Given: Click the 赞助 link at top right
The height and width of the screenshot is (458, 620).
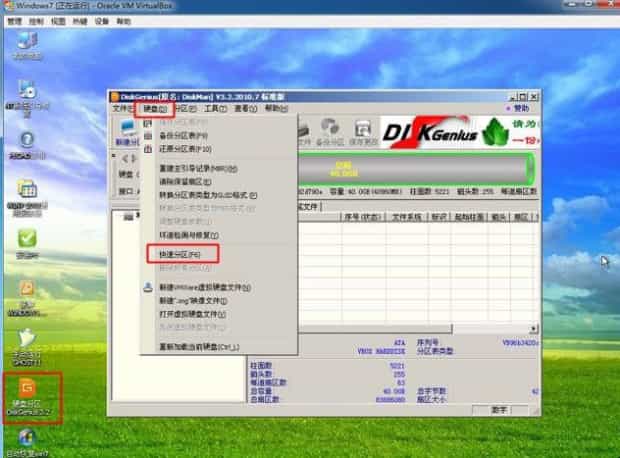Looking at the screenshot, I should [521, 108].
